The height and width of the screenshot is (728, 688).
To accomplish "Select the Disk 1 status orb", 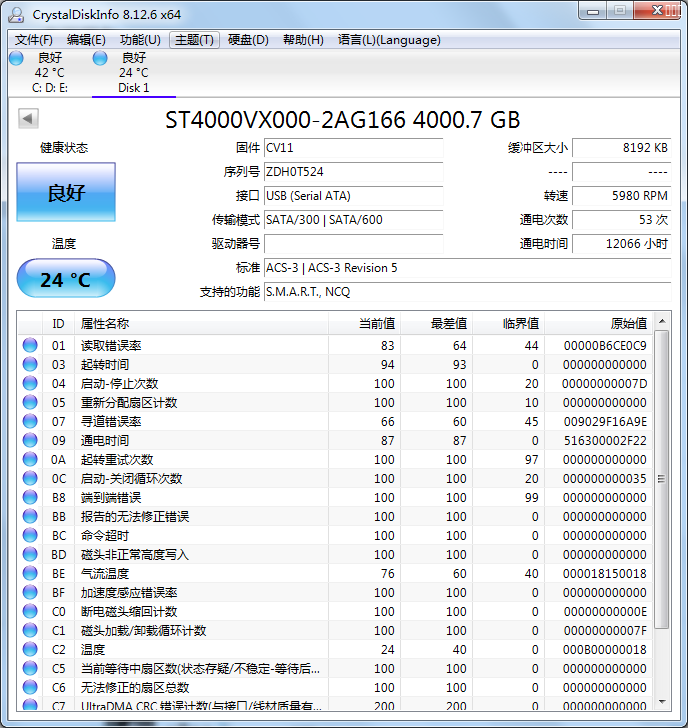I will [100, 58].
